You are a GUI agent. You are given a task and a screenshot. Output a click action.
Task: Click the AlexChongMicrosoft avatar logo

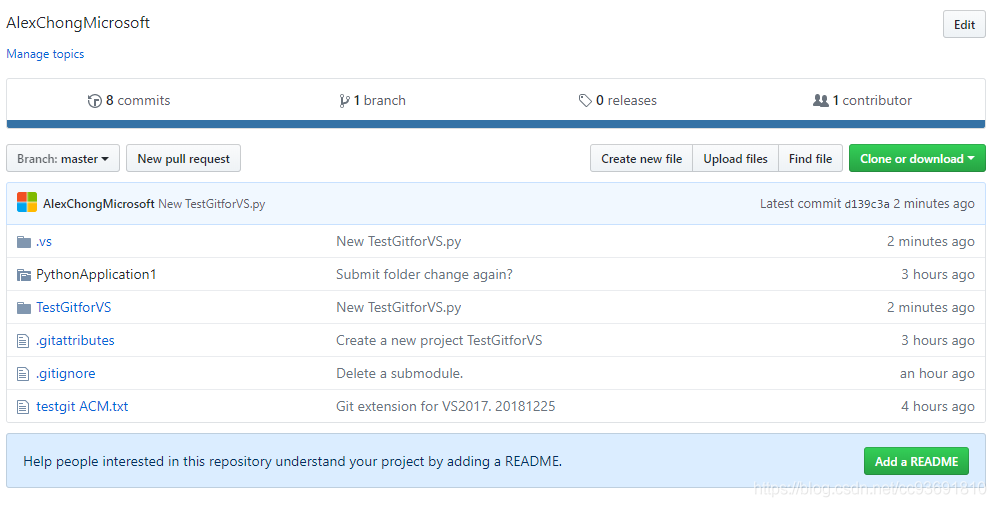pos(27,203)
